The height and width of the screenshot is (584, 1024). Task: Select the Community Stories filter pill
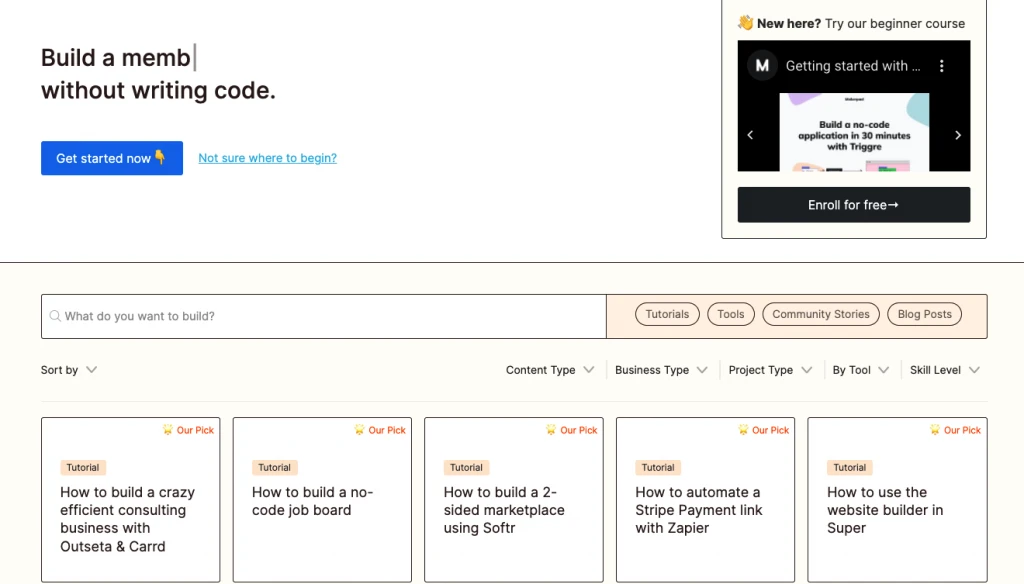pyautogui.click(x=821, y=314)
